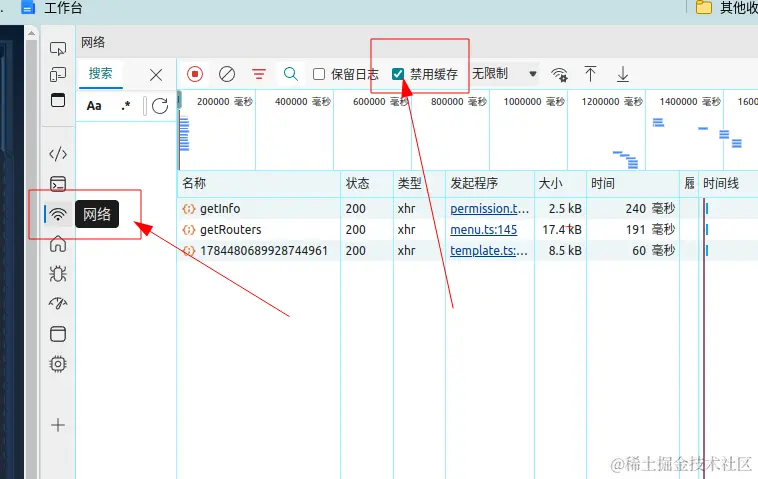Click the 17.4 kB size cell
Viewport: 758px width, 479px height.
pyautogui.click(x=562, y=230)
